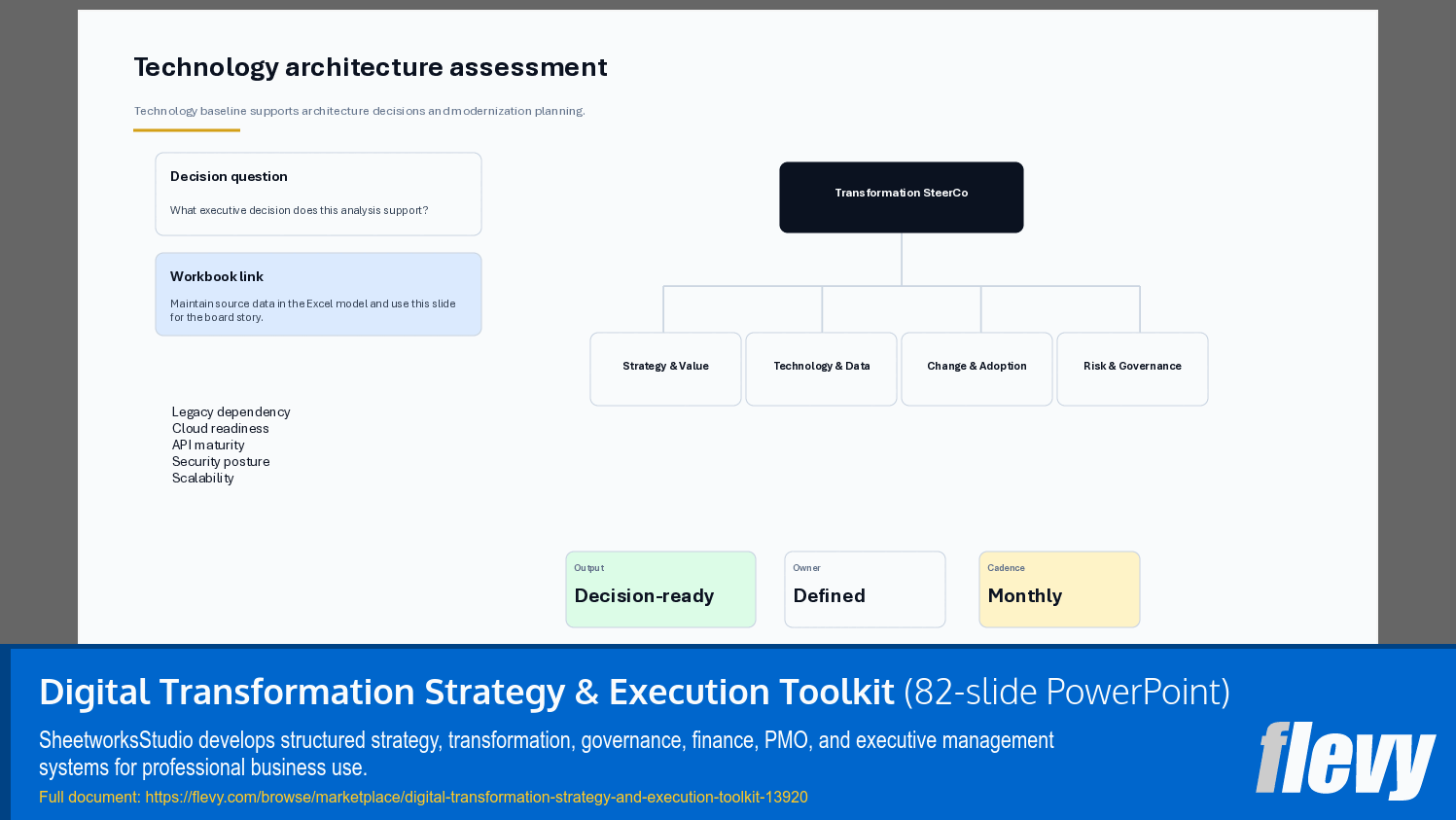This screenshot has height=820, width=1456.
Task: Select 'Scalability' list item
Action: [202, 479]
